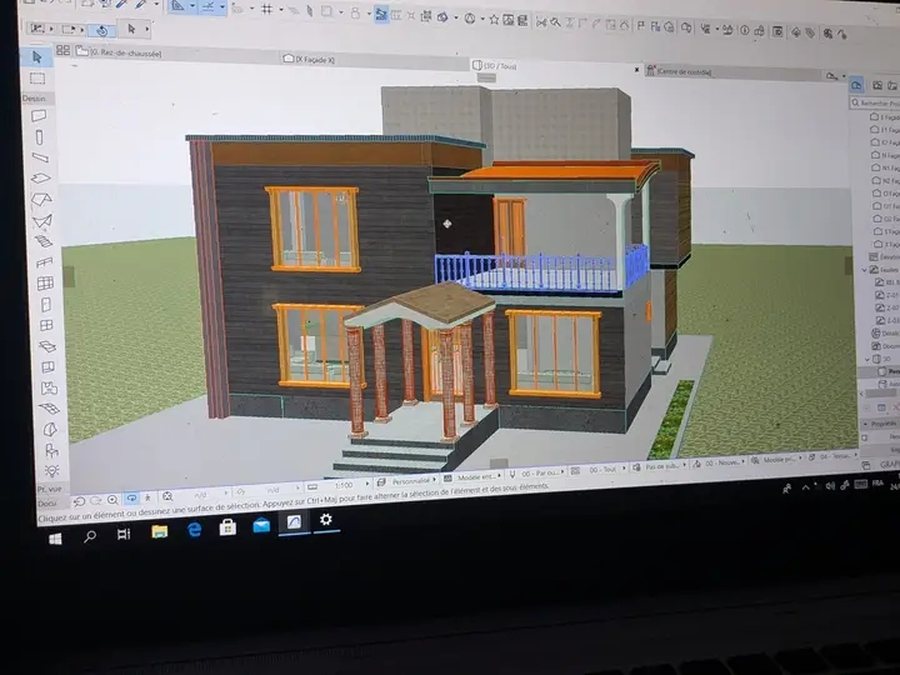Toggle the highlighted trace reference button
The height and width of the screenshot is (675, 900).
click(381, 14)
